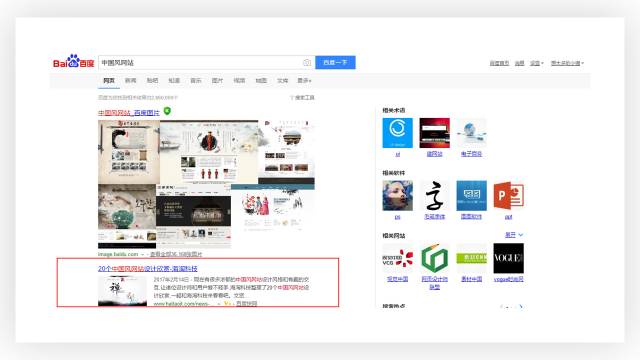Click the next arrow beside 搜索热点
The image size is (640, 360).
(x=521, y=306)
